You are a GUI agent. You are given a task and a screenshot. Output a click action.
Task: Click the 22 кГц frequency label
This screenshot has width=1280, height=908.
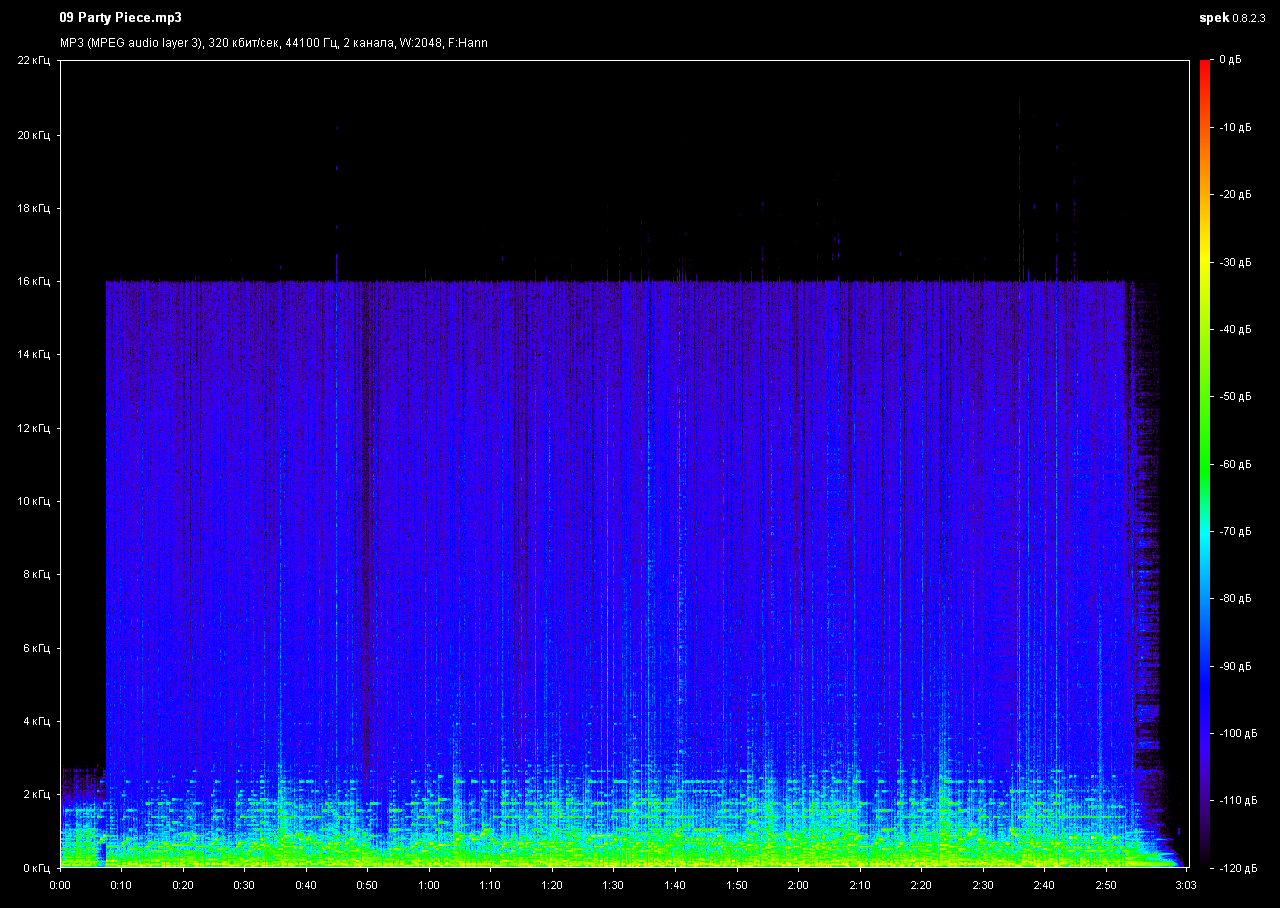(x=33, y=61)
